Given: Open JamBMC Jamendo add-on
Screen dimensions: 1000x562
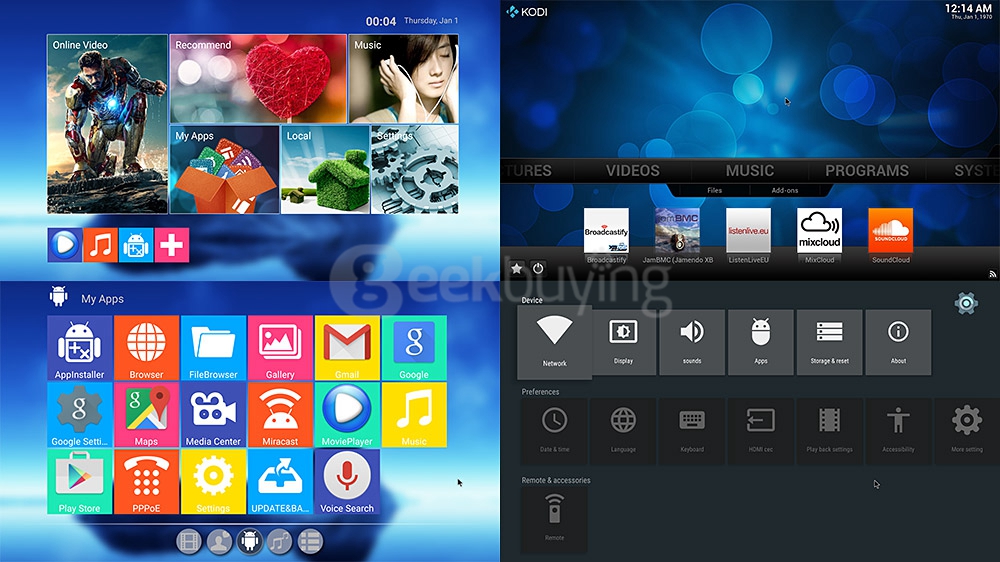Looking at the screenshot, I should pyautogui.click(x=677, y=236).
